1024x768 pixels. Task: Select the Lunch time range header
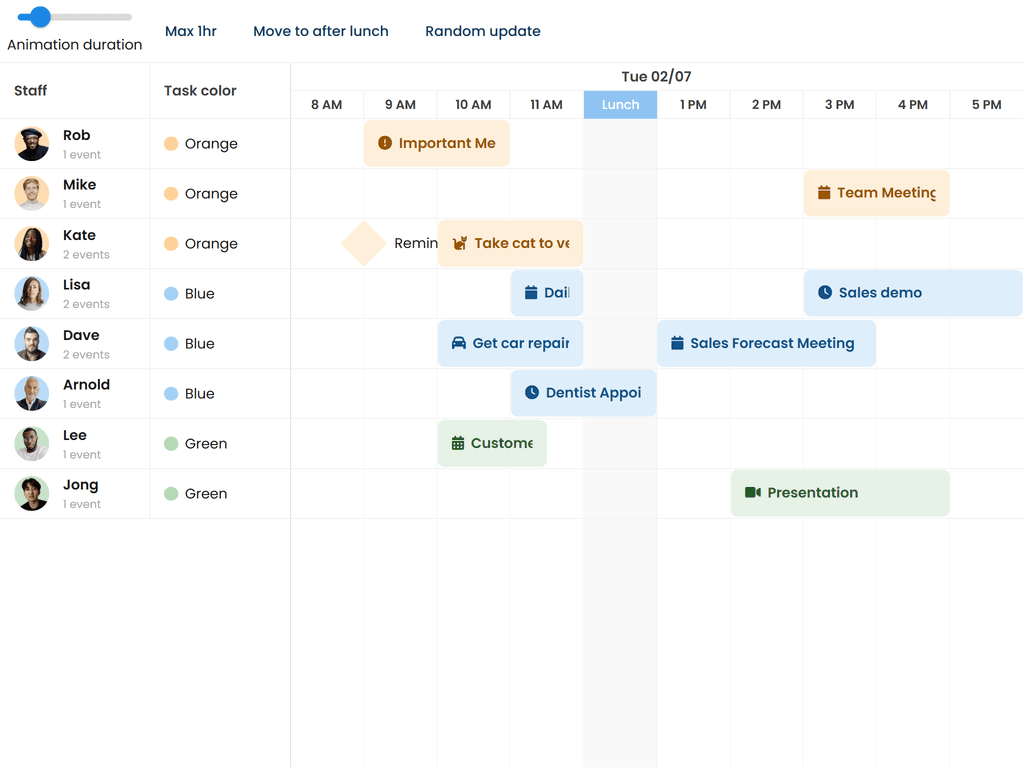(620, 105)
